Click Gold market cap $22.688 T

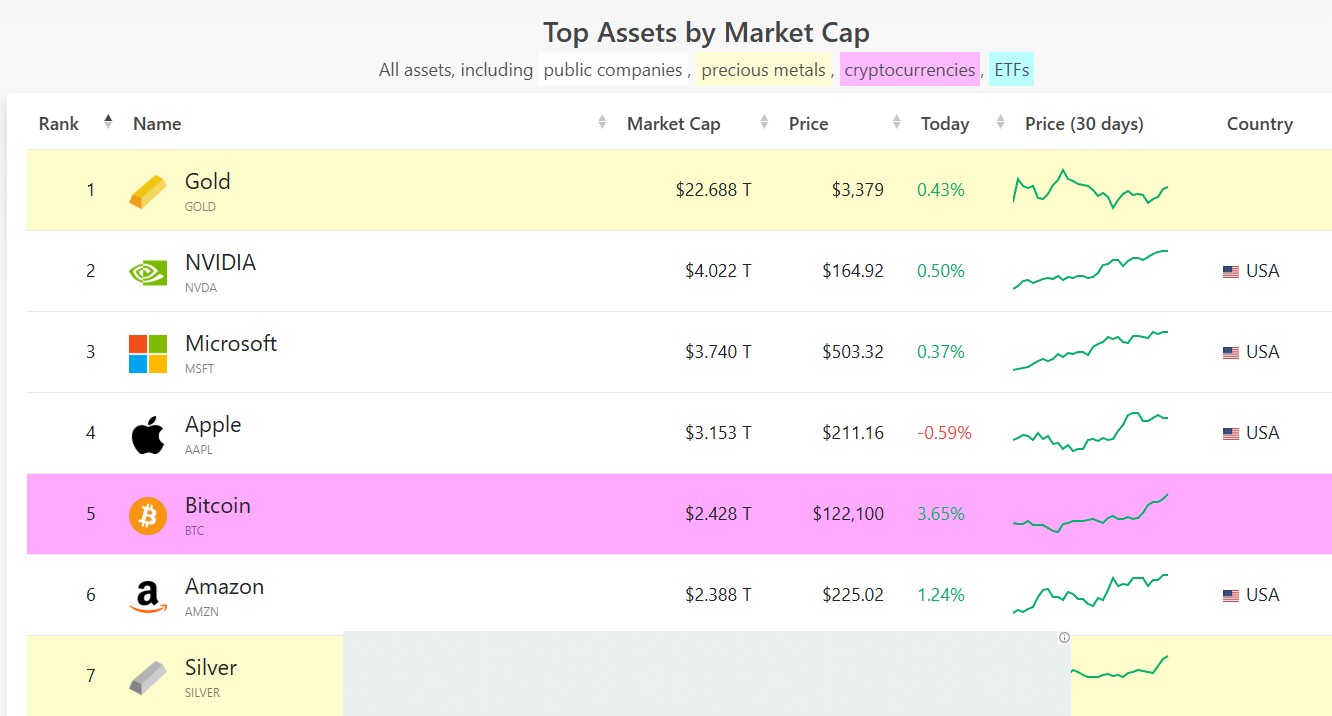[x=713, y=190]
